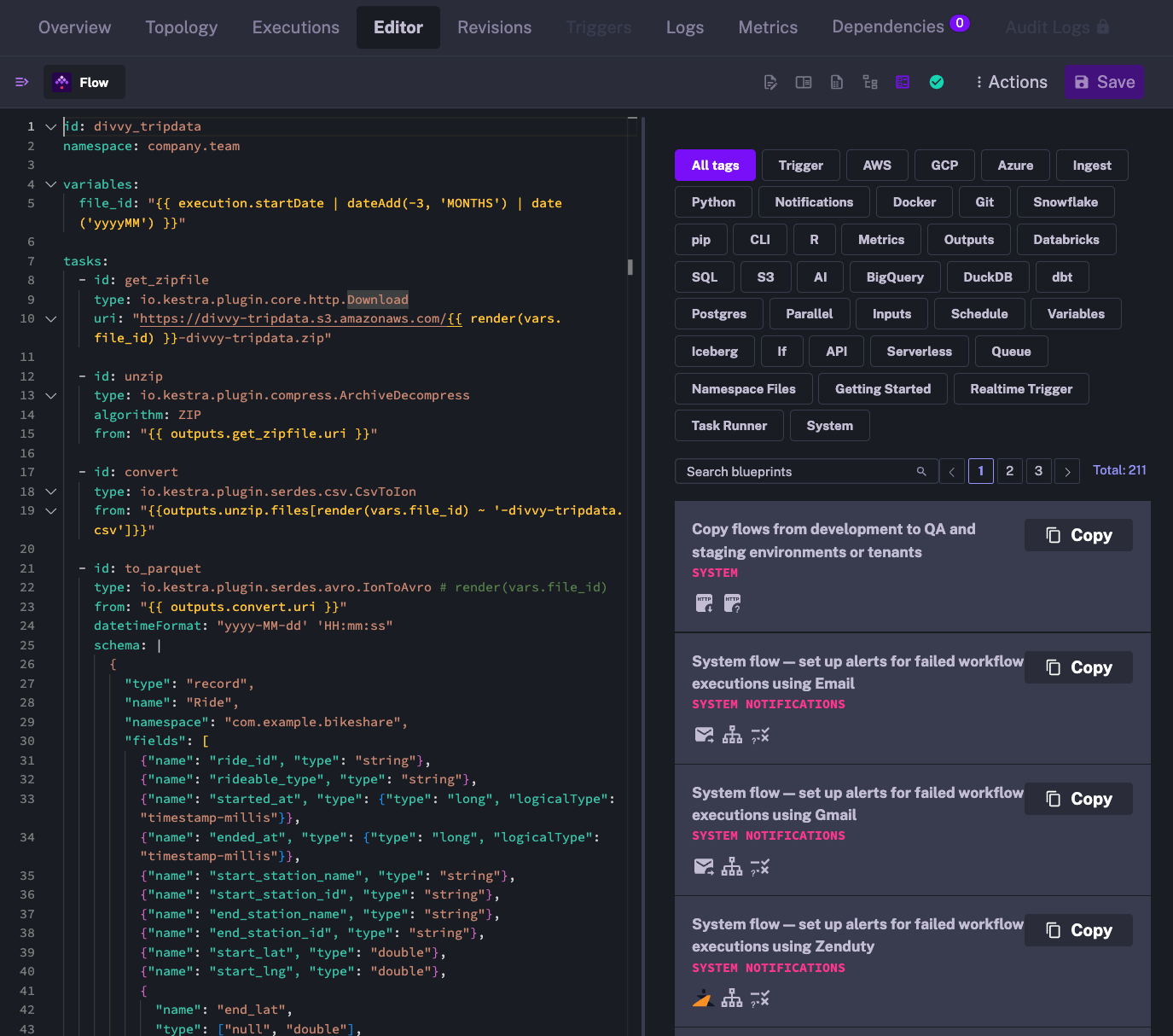Open source and documentation split view
This screenshot has width=1173, height=1036.
[804, 83]
